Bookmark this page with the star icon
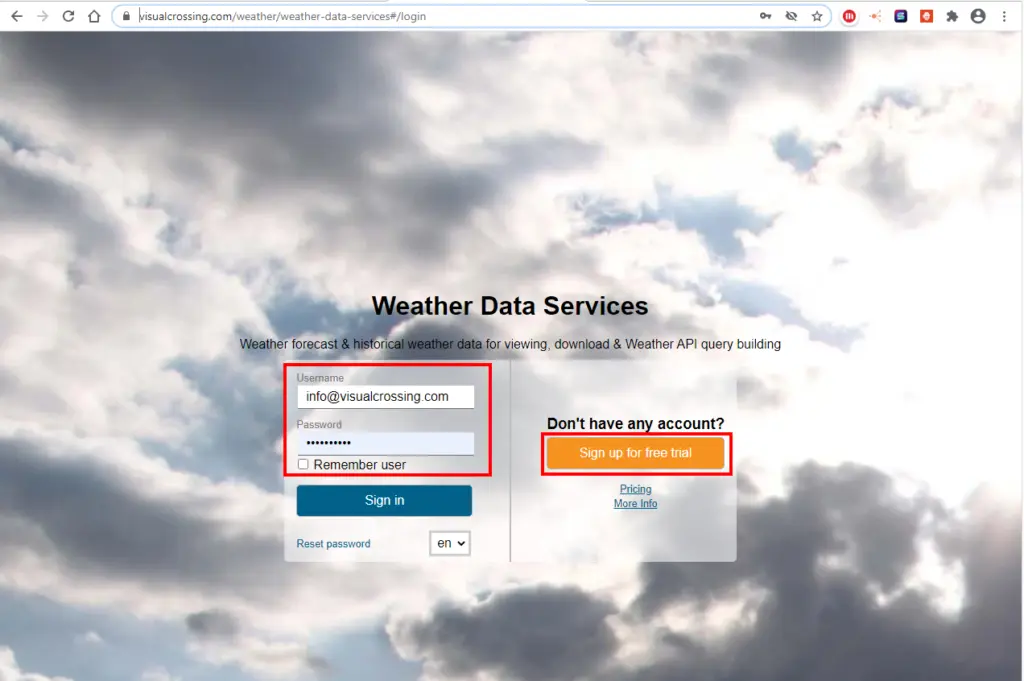Image resolution: width=1024 pixels, height=681 pixels. (x=817, y=16)
